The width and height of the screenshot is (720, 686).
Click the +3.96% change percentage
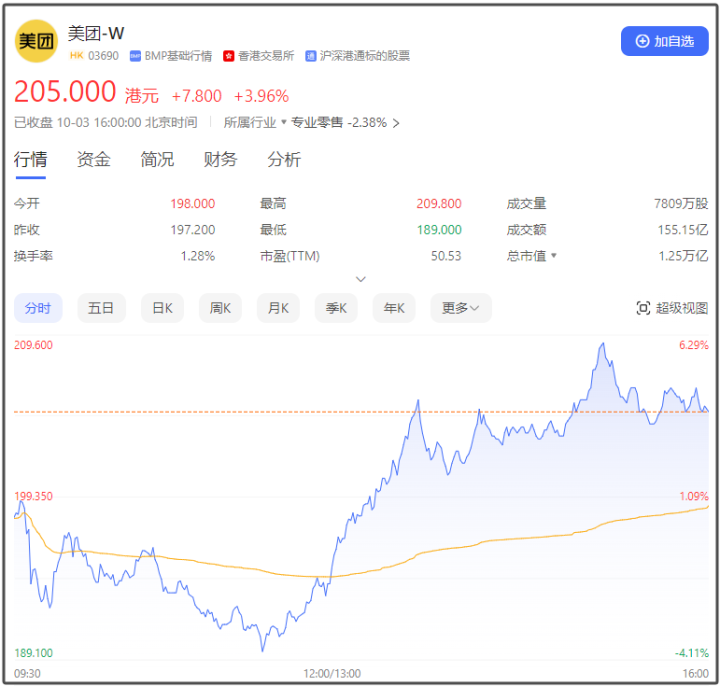click(261, 96)
